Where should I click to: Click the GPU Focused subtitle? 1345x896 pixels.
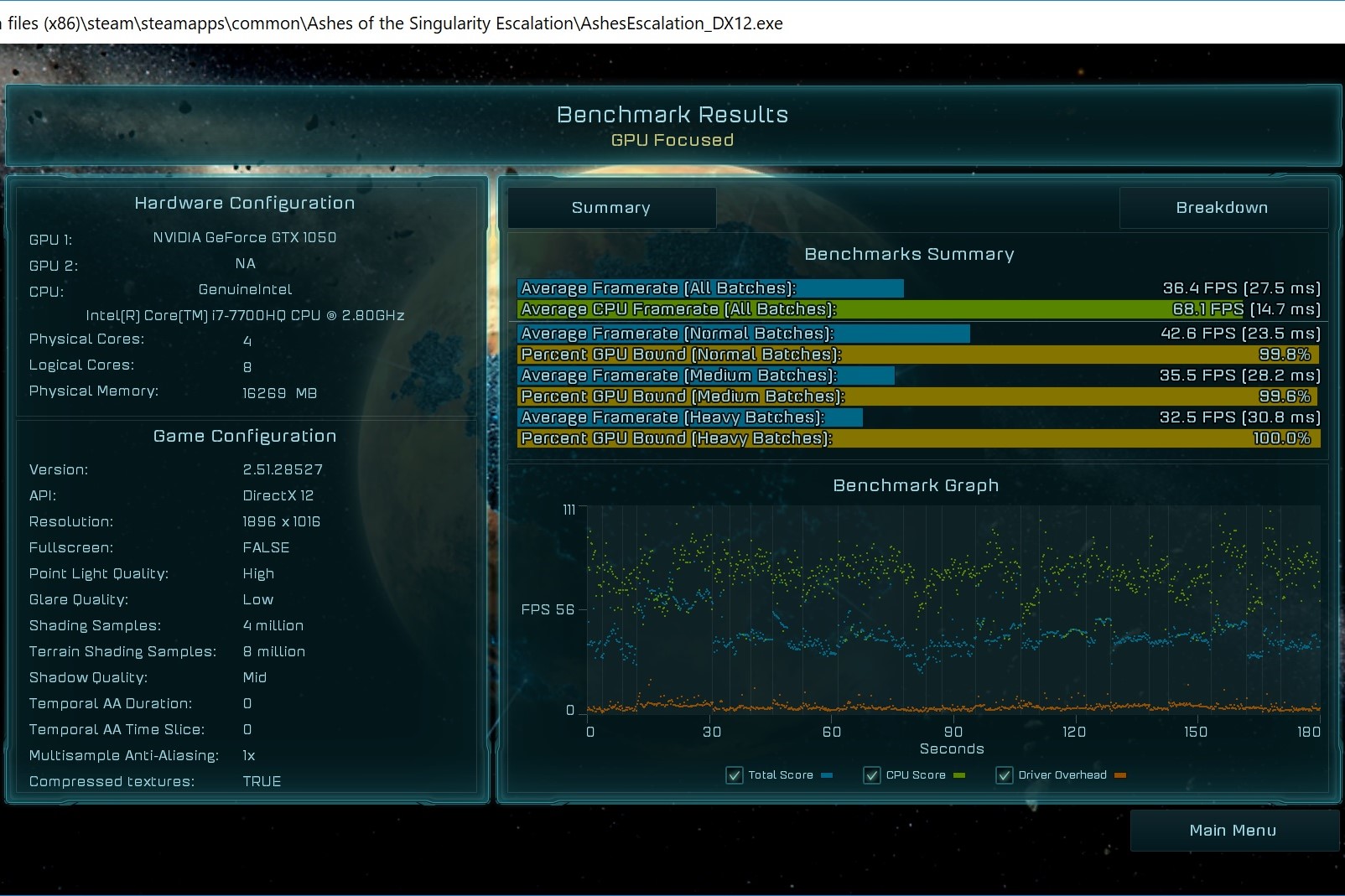(672, 140)
